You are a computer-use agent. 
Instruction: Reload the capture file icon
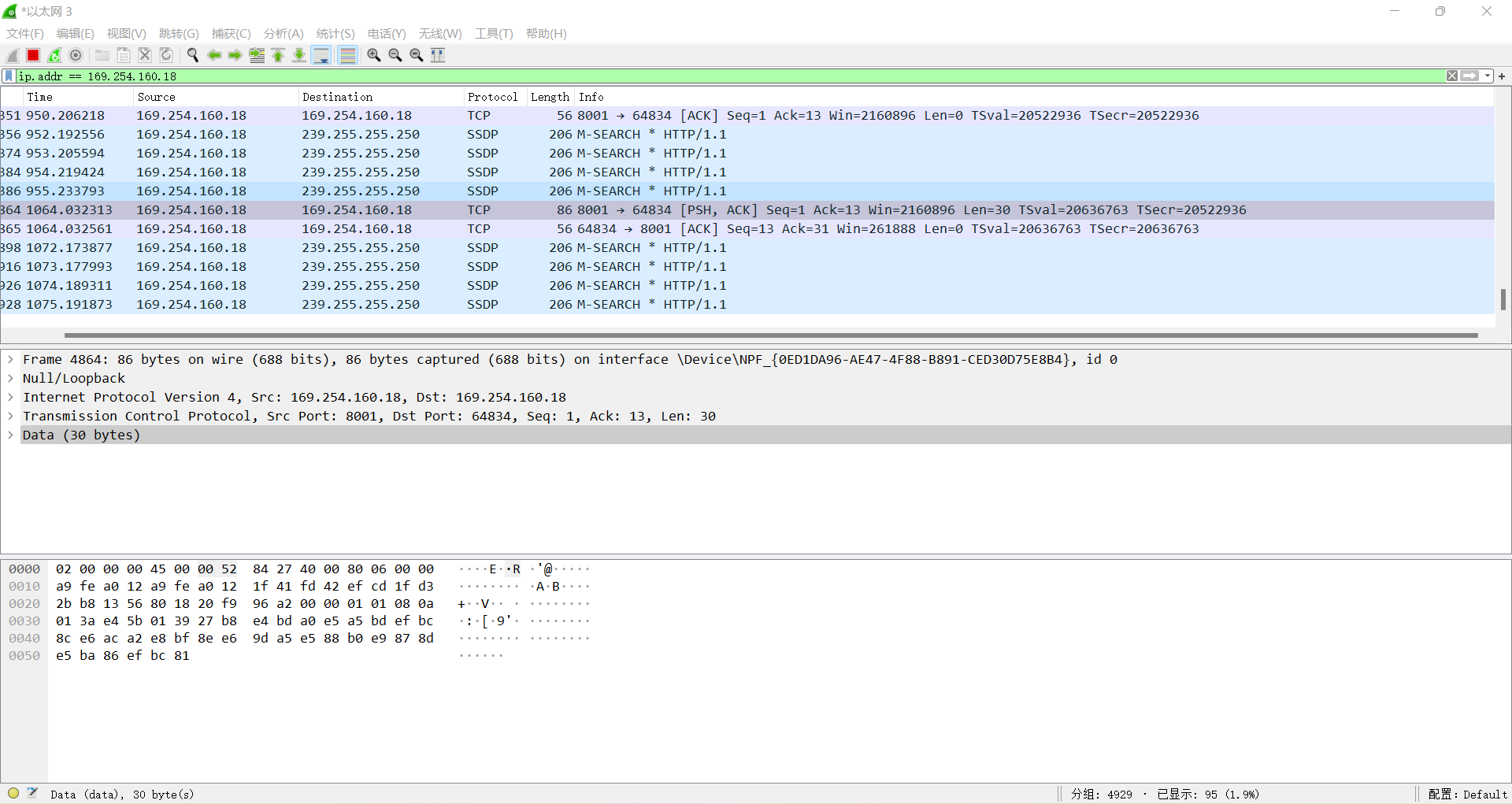tap(166, 55)
